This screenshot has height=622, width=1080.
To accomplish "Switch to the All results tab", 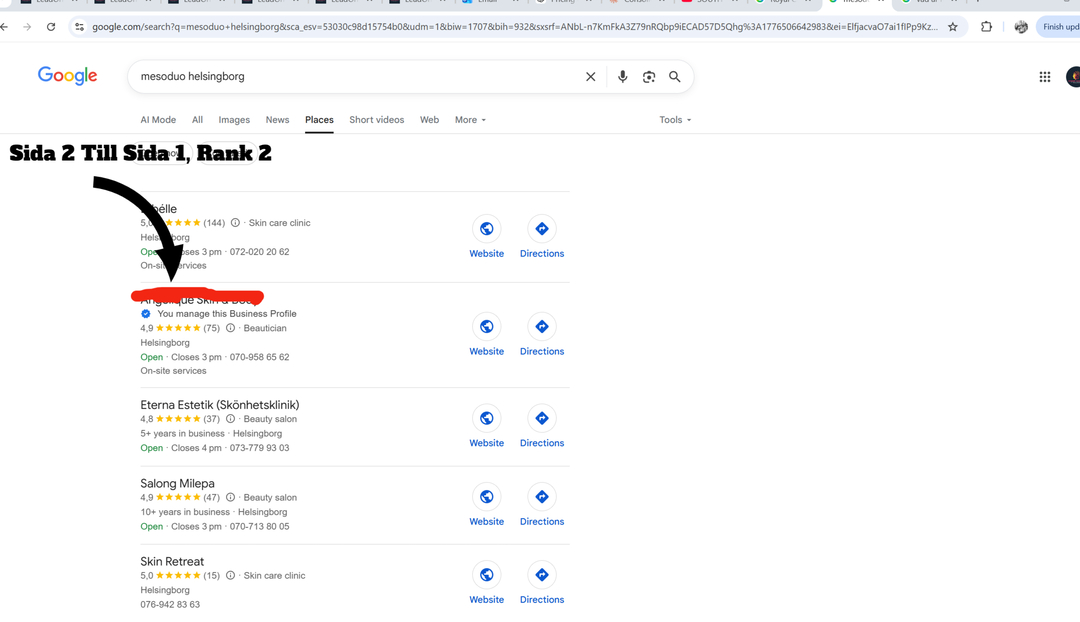I will coord(198,120).
